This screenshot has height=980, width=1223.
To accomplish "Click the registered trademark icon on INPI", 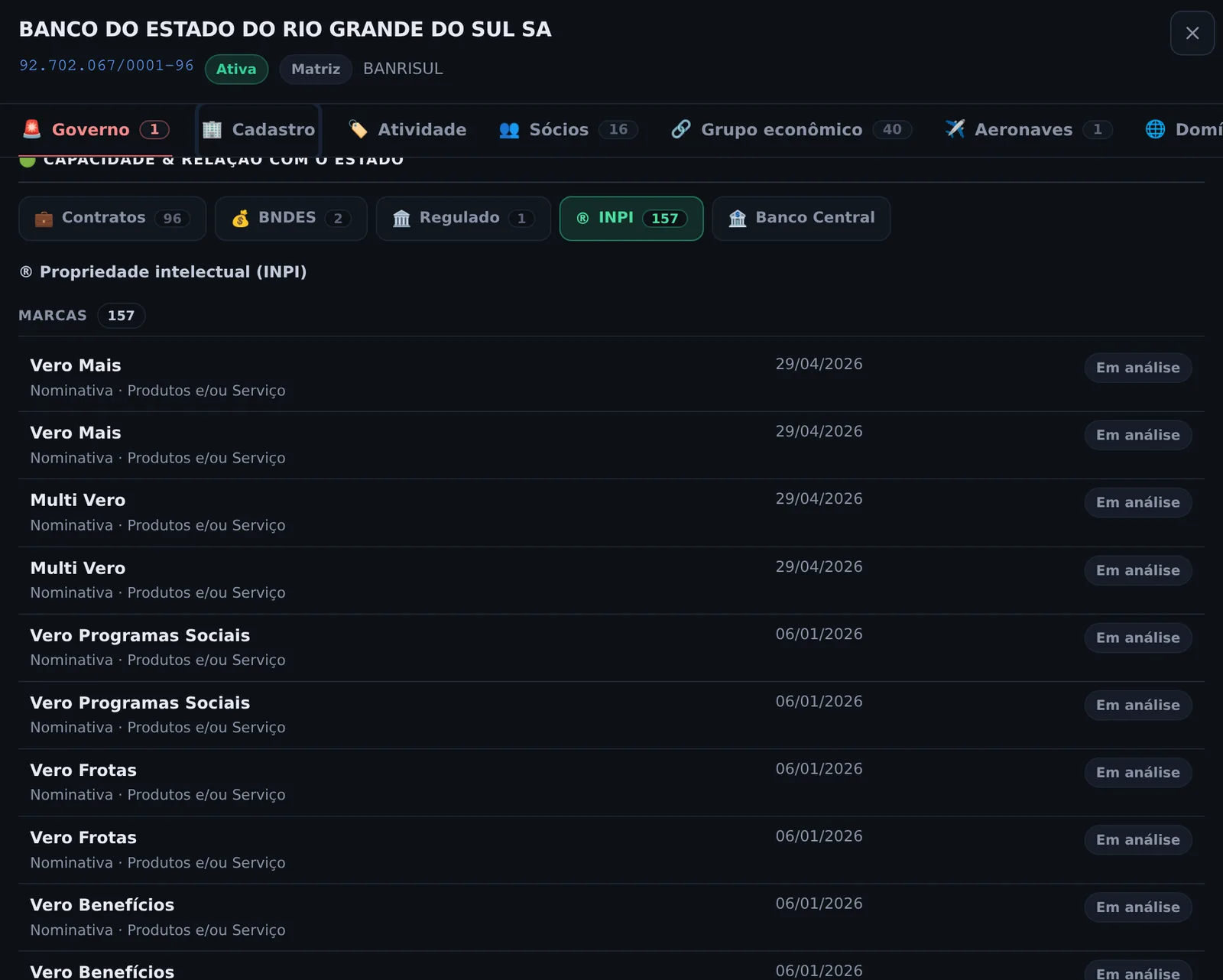I will point(582,219).
